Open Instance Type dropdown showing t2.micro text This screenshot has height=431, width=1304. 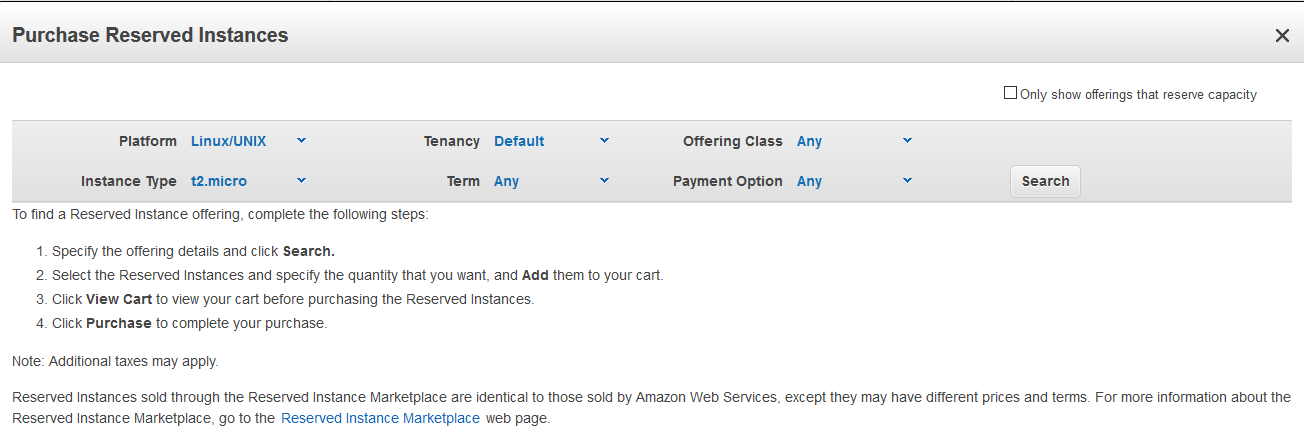219,181
